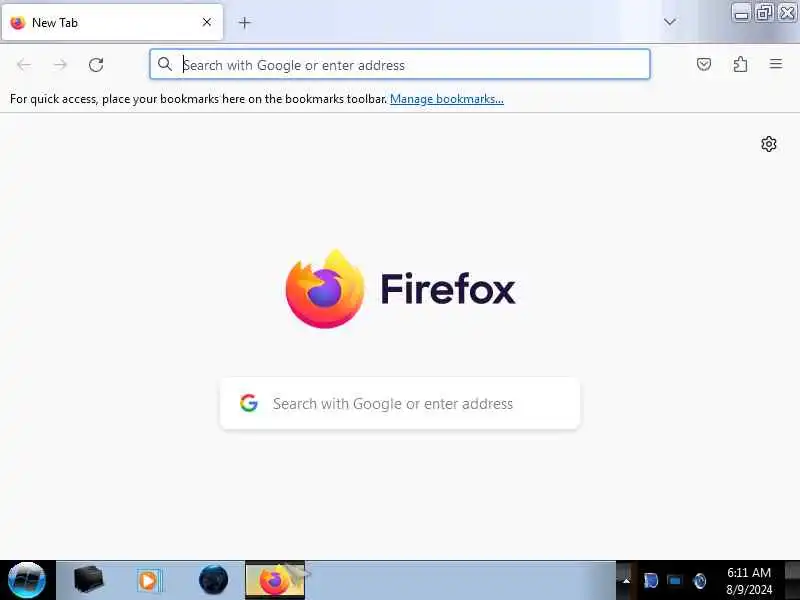
Task: Click the globe tray icon left of the clock
Action: tap(699, 581)
